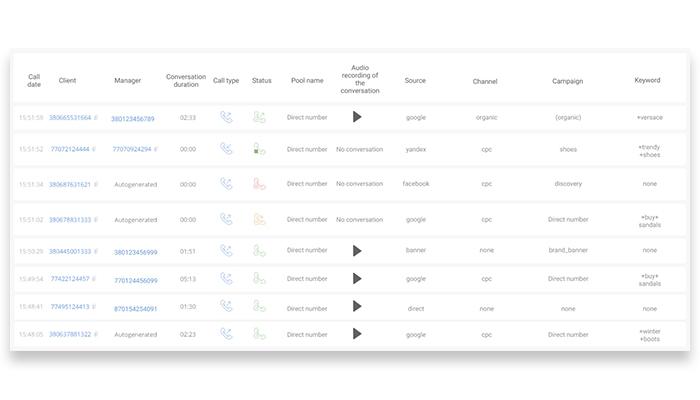The image size is (700, 400).
Task: Open client number 77422124457
Action: coord(70,279)
